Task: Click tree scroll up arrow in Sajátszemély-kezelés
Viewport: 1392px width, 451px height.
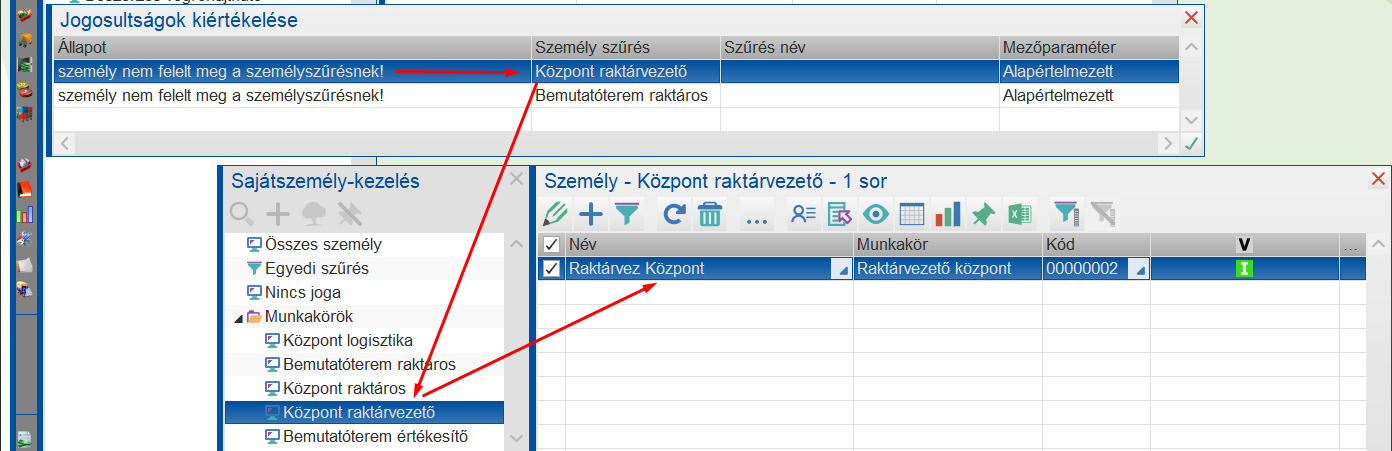Action: (516, 244)
